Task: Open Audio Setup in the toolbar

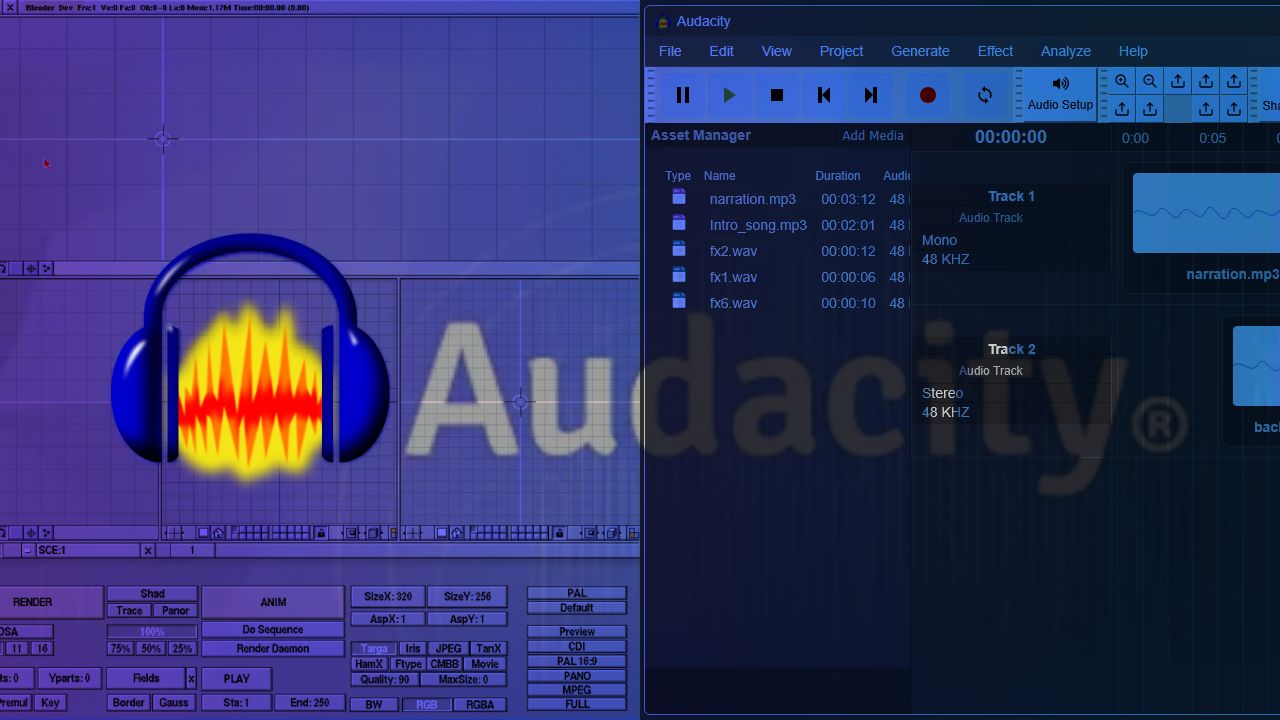Action: (x=1060, y=95)
